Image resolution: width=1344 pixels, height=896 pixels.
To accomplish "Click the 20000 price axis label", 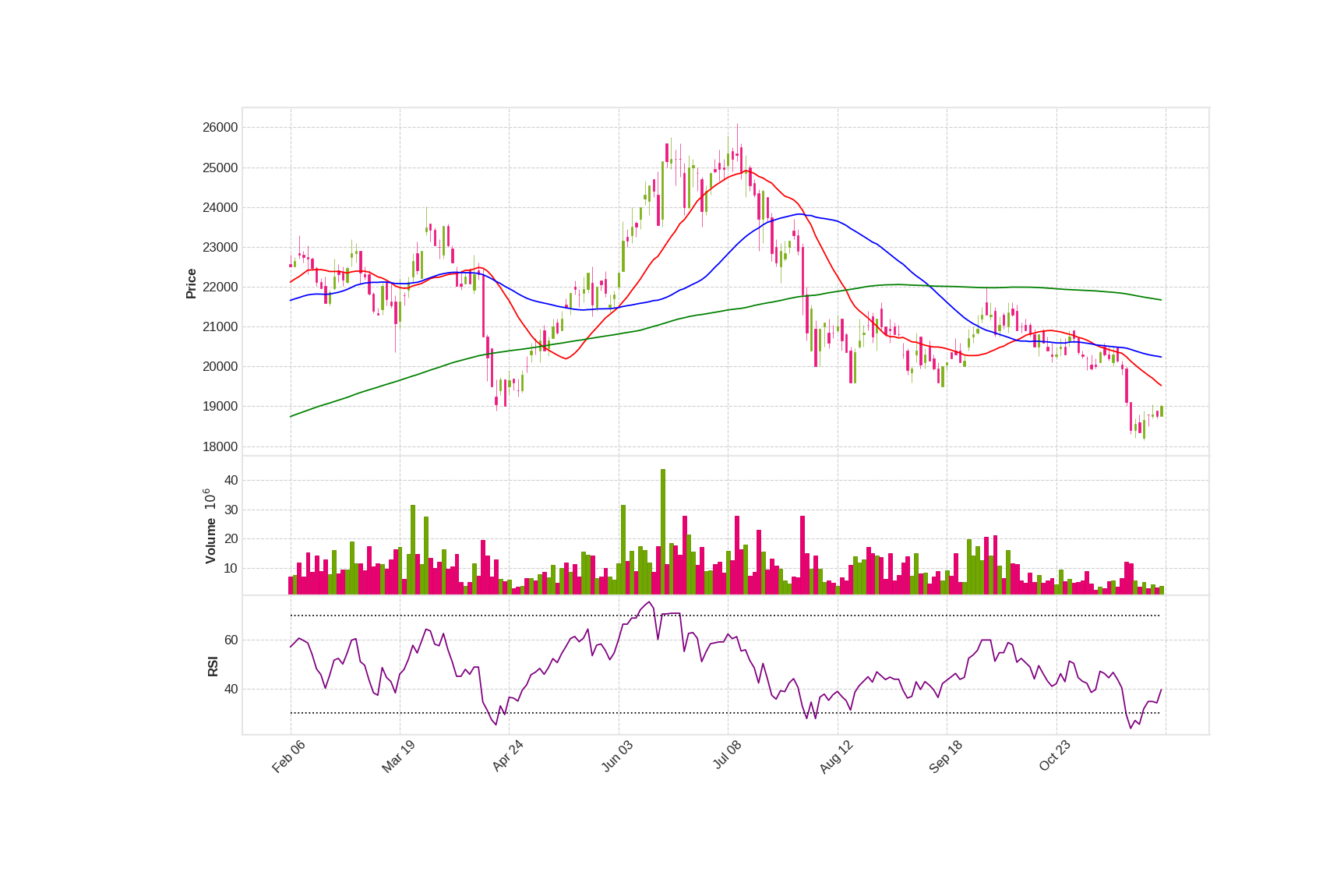I will [x=220, y=366].
